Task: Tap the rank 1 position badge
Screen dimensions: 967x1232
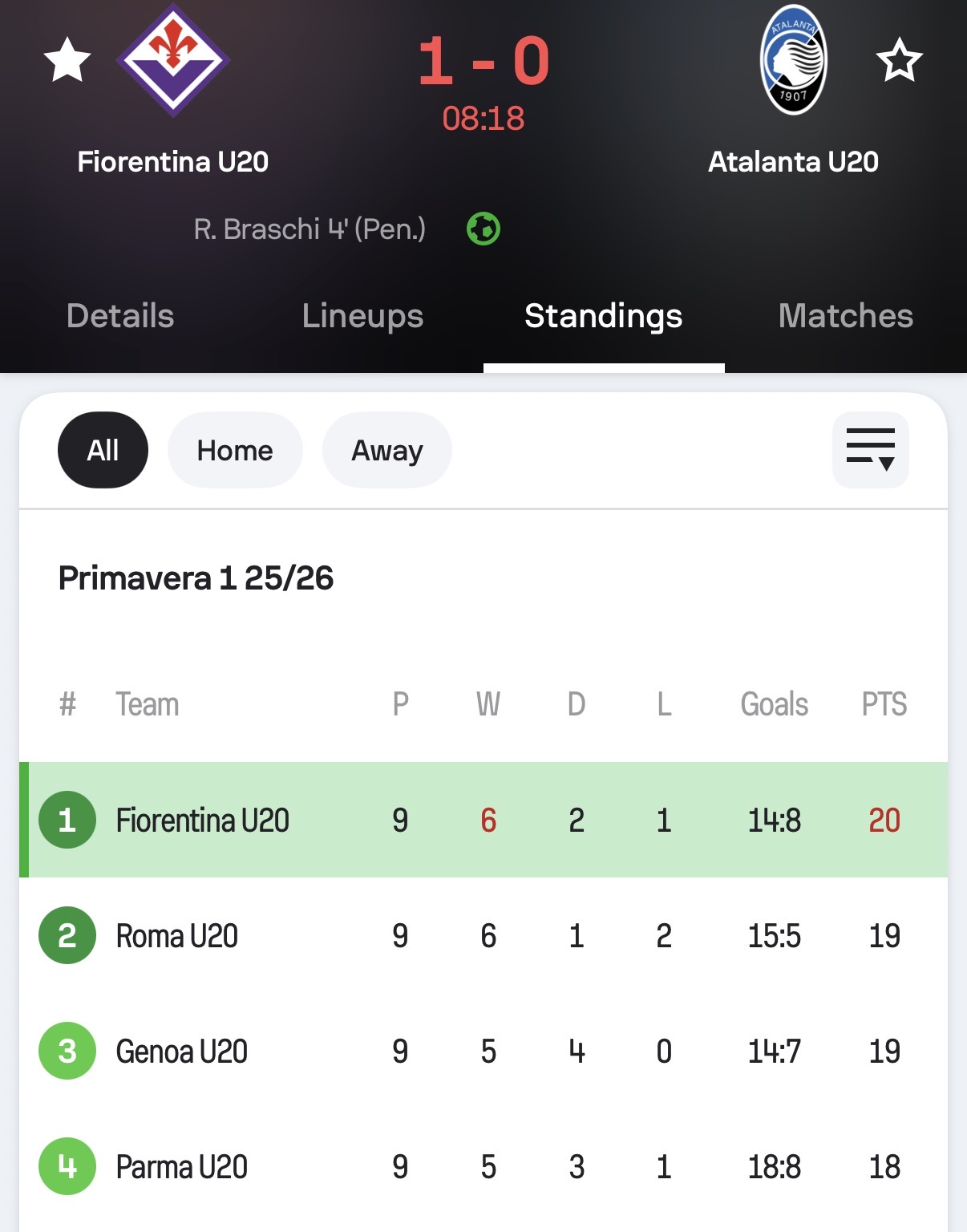Action: coord(67,820)
